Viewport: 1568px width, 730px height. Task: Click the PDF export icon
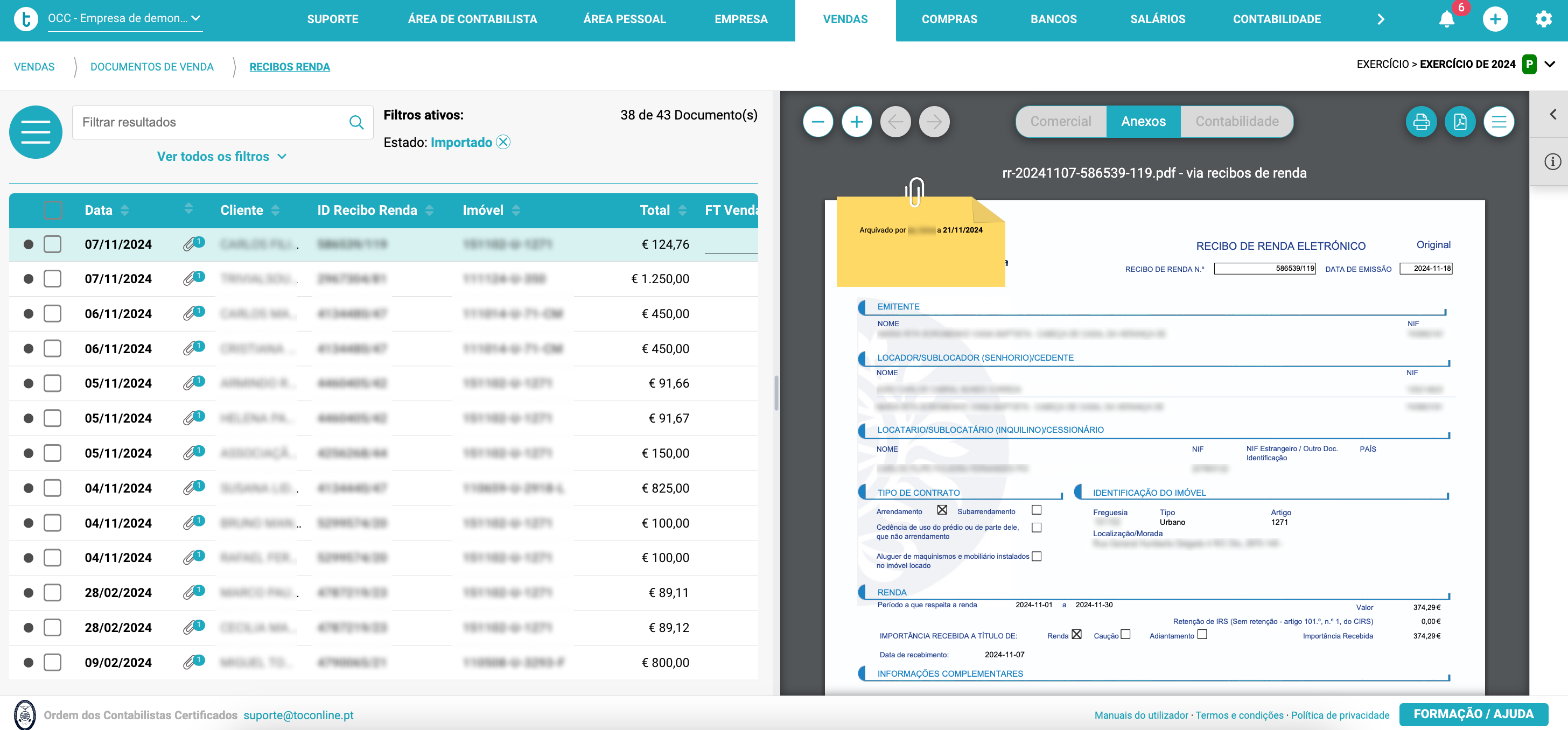pos(1460,122)
